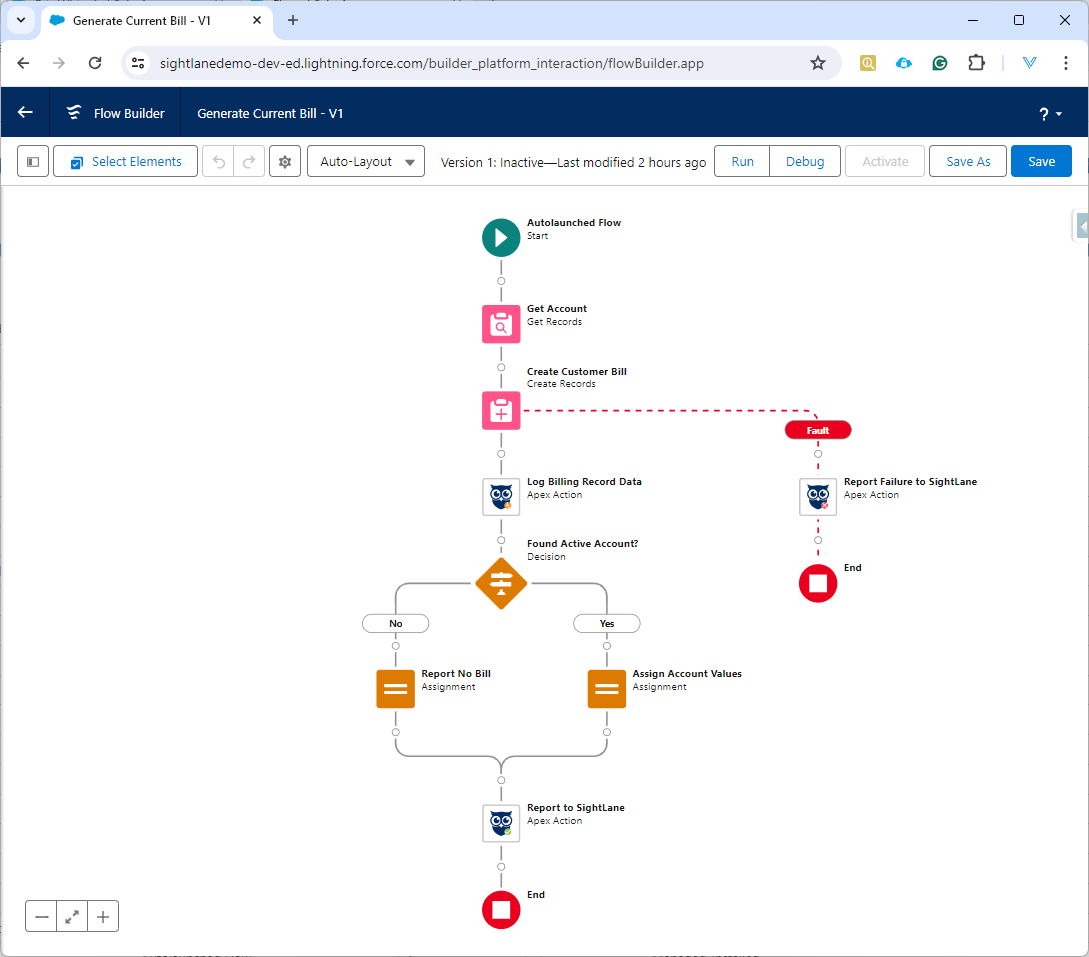Select the Report No Bill assignment icon
This screenshot has width=1089, height=957.
pyautogui.click(x=395, y=689)
